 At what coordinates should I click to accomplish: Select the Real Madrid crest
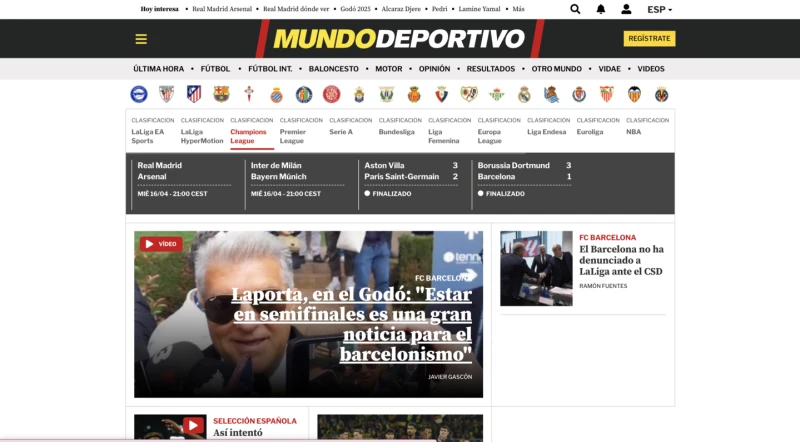524,94
